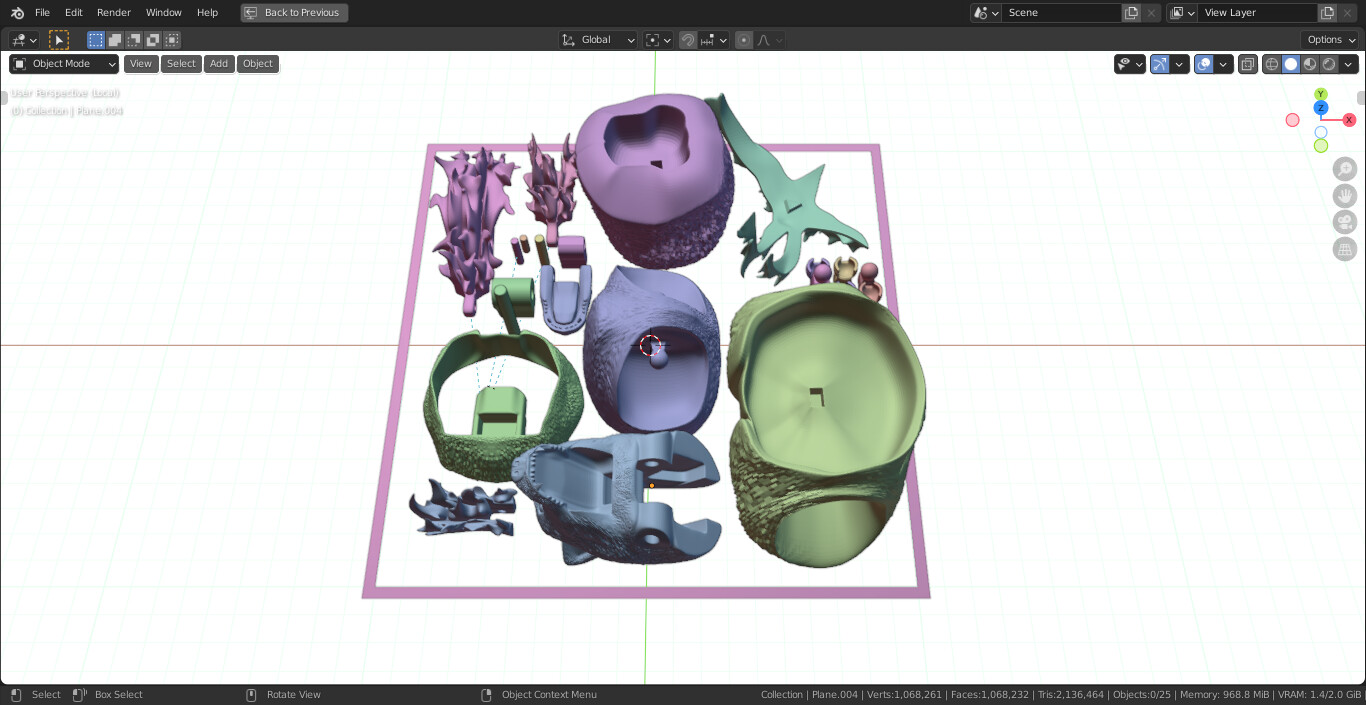Toggle the Show Gizmo button
Image resolution: width=1366 pixels, height=705 pixels.
(1162, 63)
